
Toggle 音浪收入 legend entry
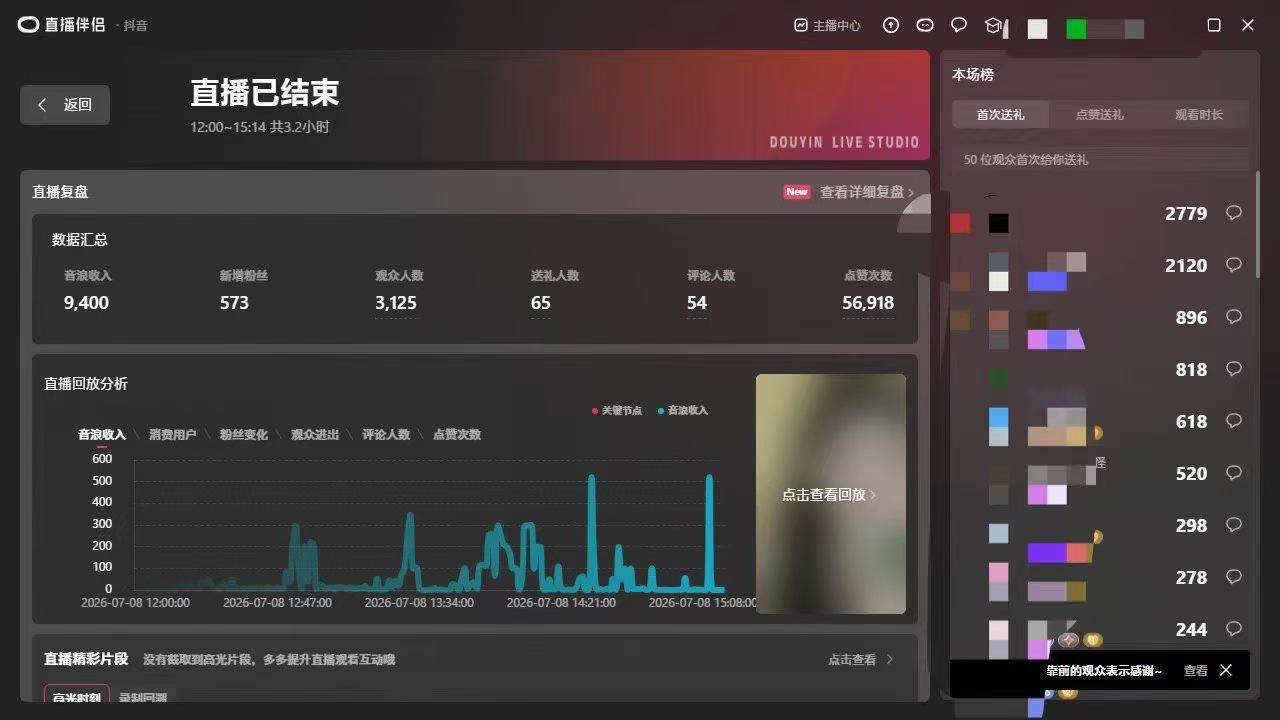(x=683, y=411)
